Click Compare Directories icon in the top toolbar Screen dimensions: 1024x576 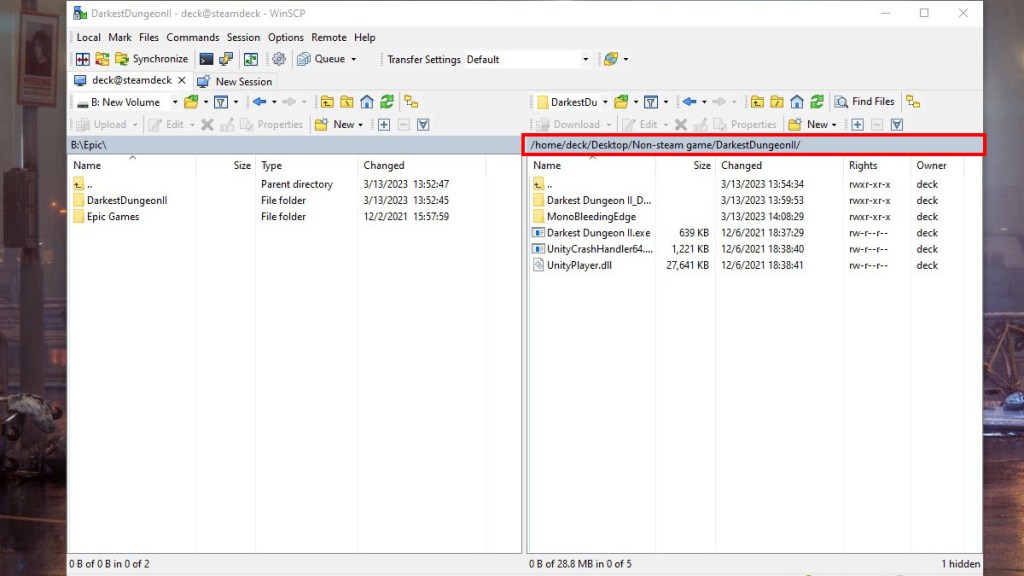83,59
